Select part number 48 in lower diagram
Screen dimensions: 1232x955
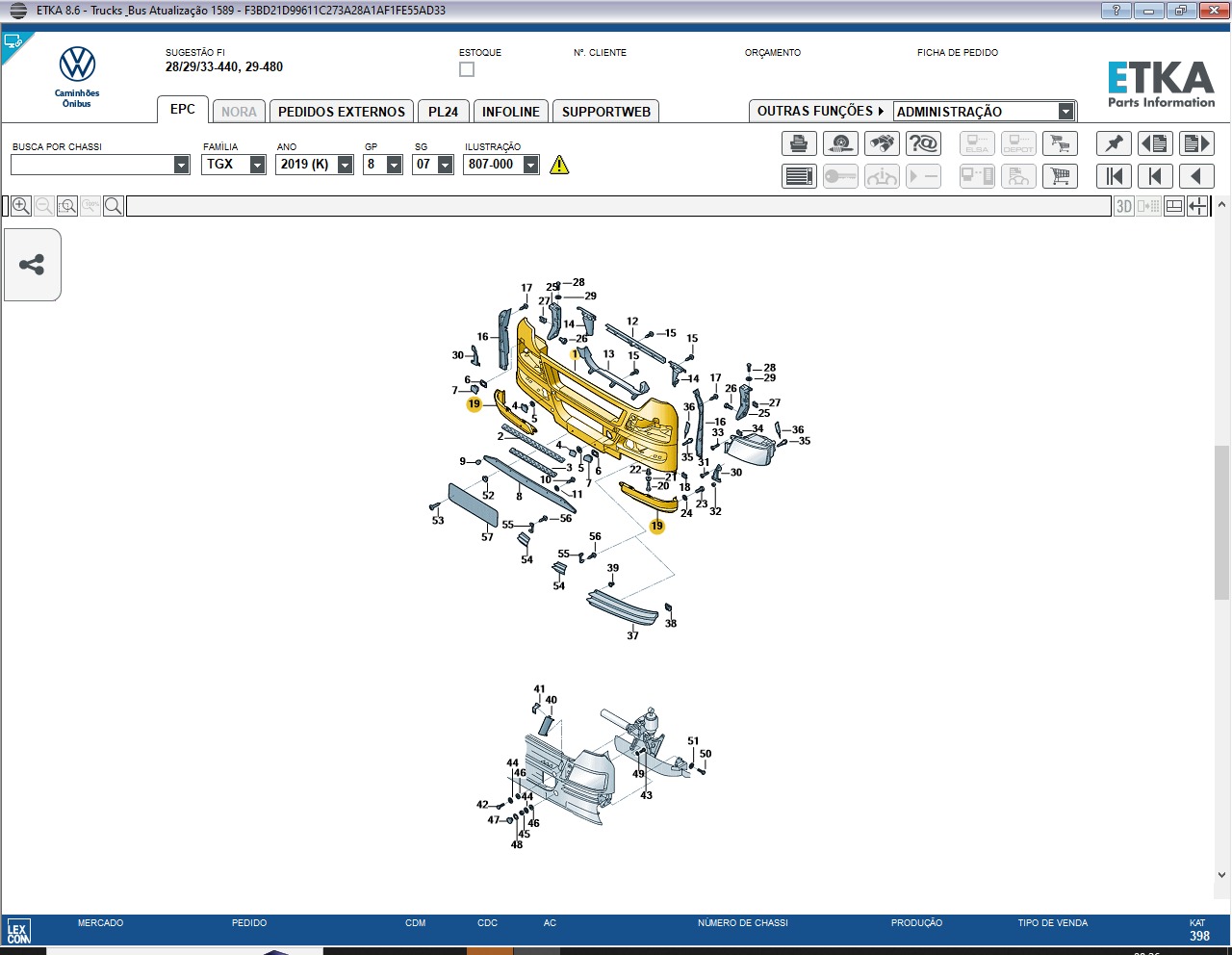[517, 844]
